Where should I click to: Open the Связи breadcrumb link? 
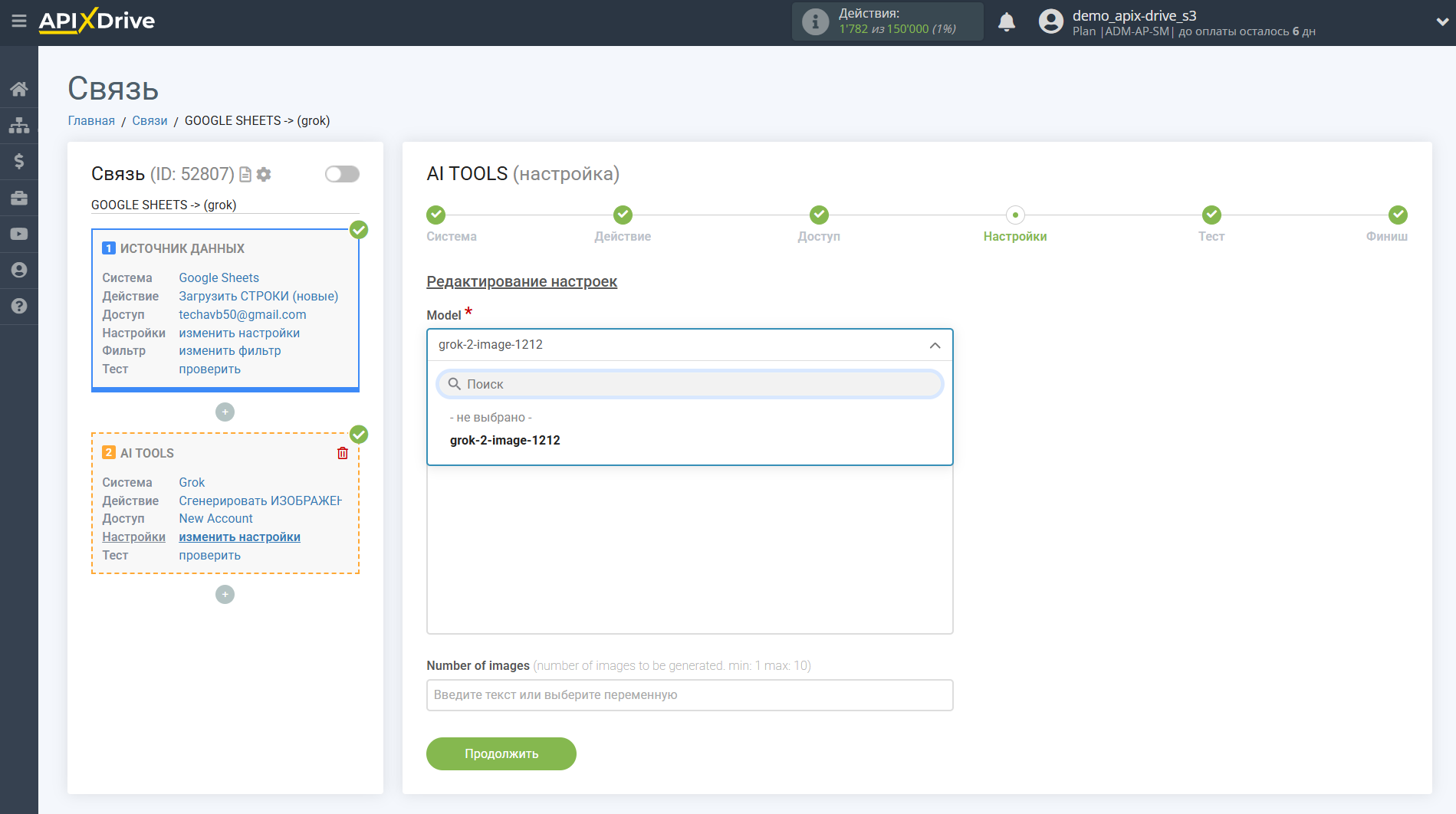(150, 120)
